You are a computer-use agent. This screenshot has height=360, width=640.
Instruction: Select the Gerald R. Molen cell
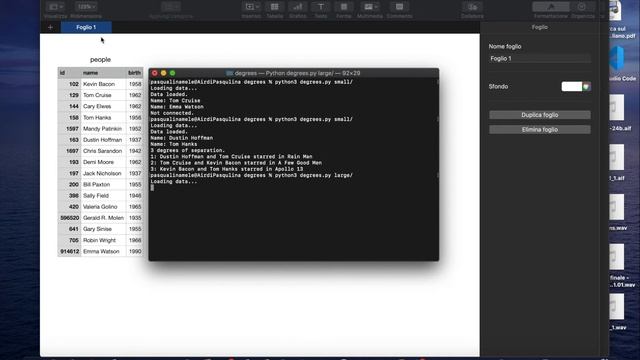point(103,218)
